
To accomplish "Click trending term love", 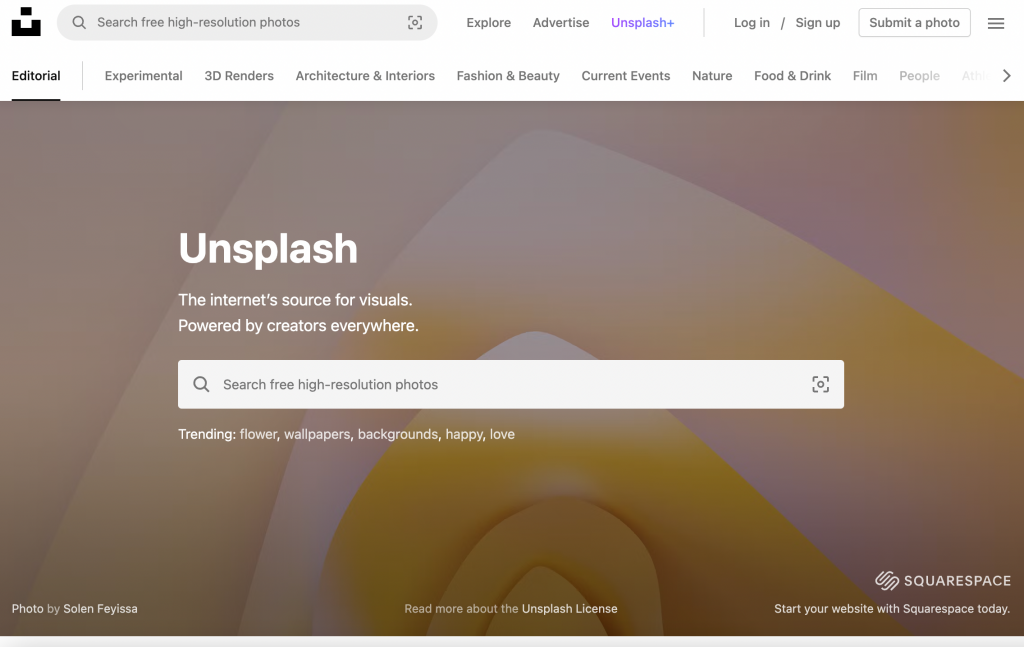I will coord(502,434).
